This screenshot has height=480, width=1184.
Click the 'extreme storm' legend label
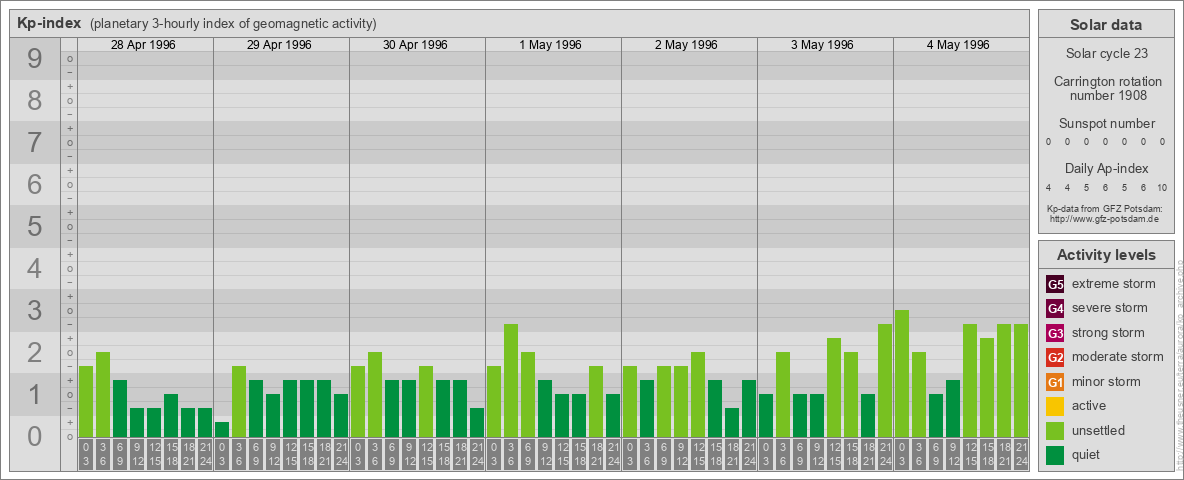pos(1114,285)
